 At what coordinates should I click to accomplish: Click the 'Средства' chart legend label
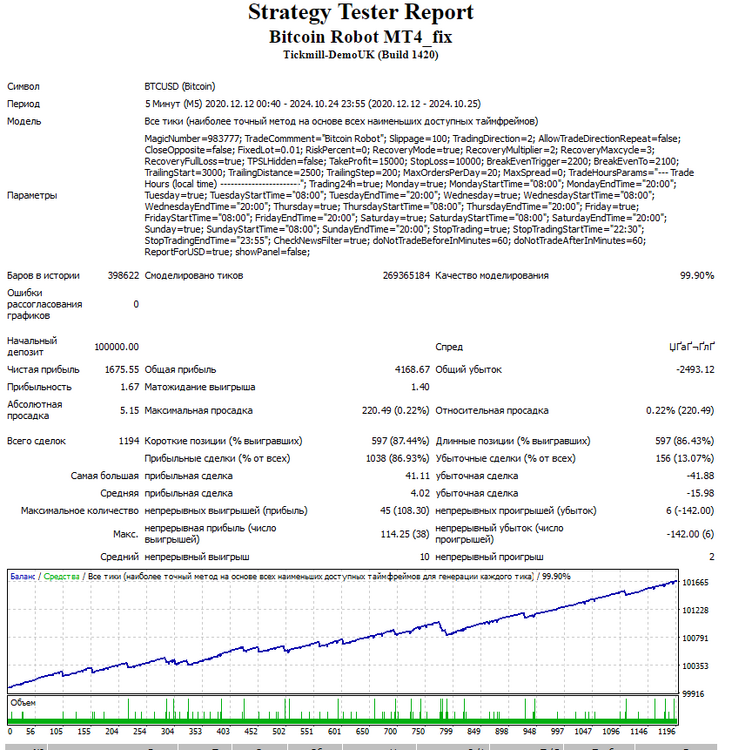pyautogui.click(x=61, y=576)
